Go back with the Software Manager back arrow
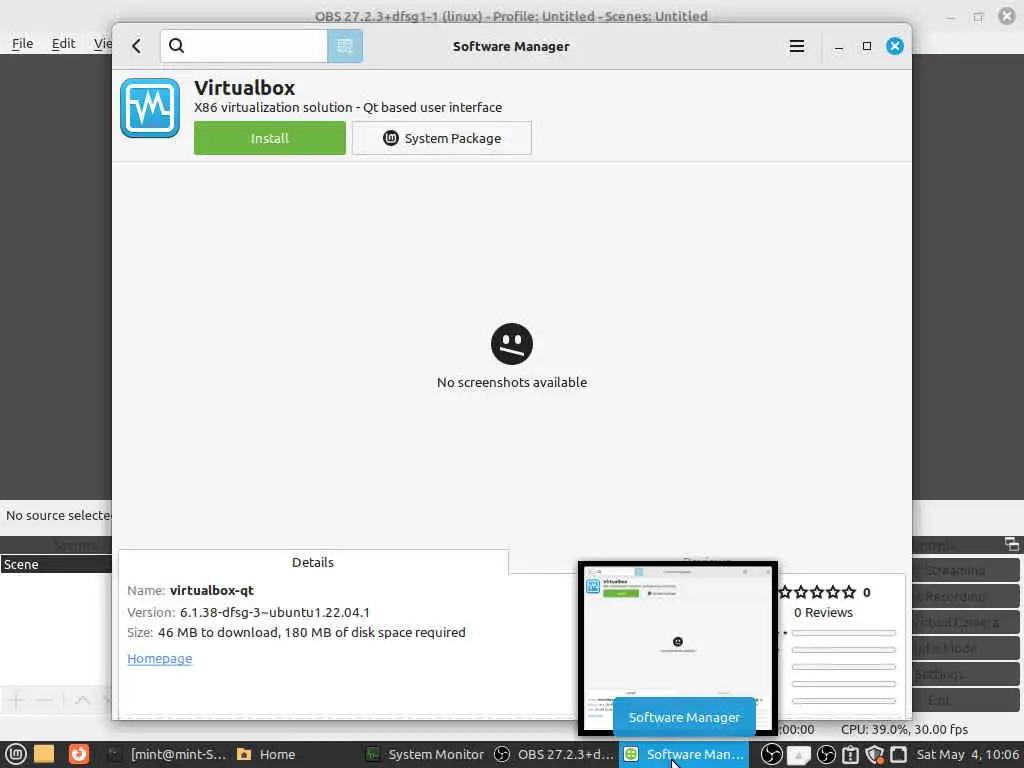This screenshot has height=768, width=1024. (x=136, y=46)
